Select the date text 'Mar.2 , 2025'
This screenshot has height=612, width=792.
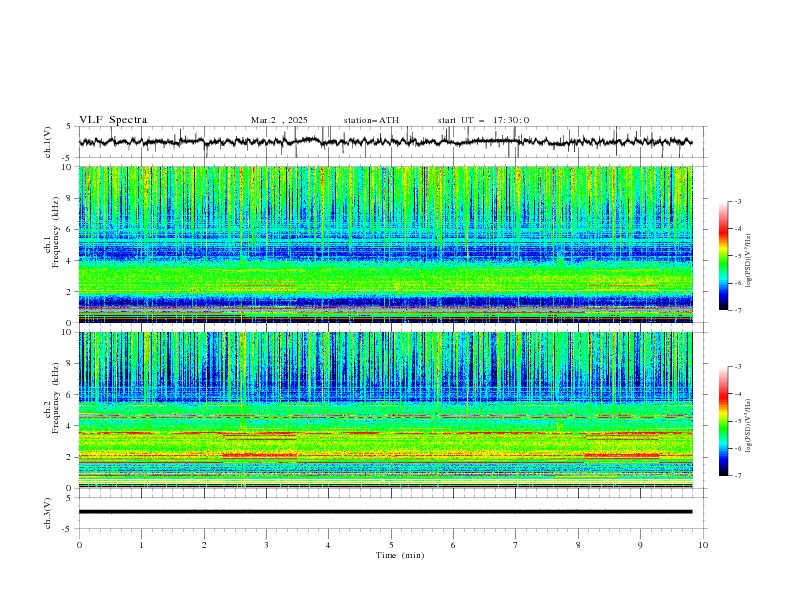click(279, 120)
